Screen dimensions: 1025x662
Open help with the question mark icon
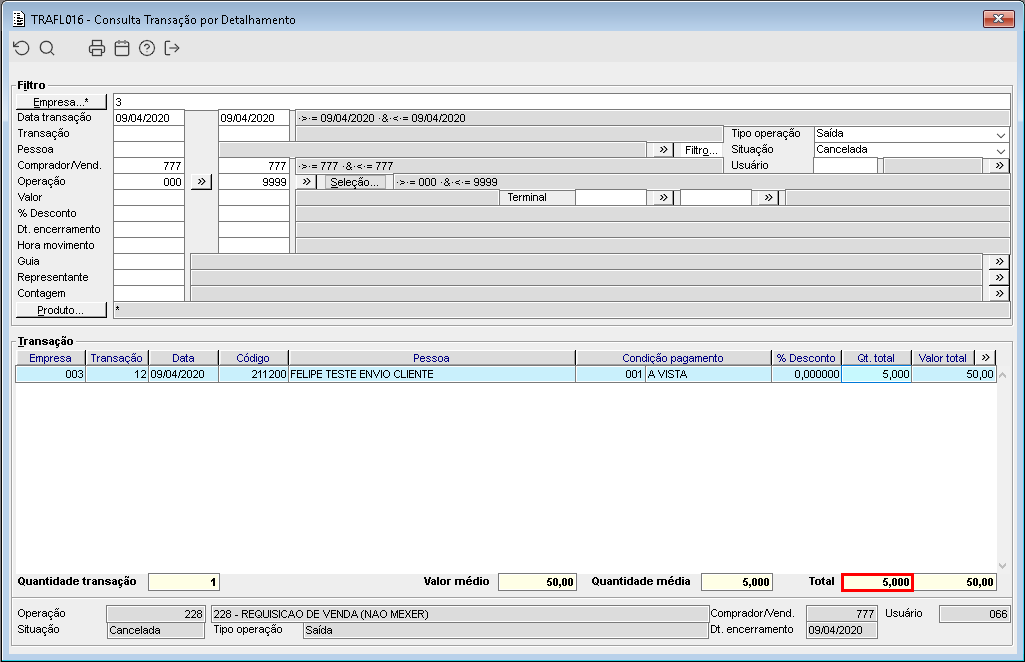pos(147,48)
